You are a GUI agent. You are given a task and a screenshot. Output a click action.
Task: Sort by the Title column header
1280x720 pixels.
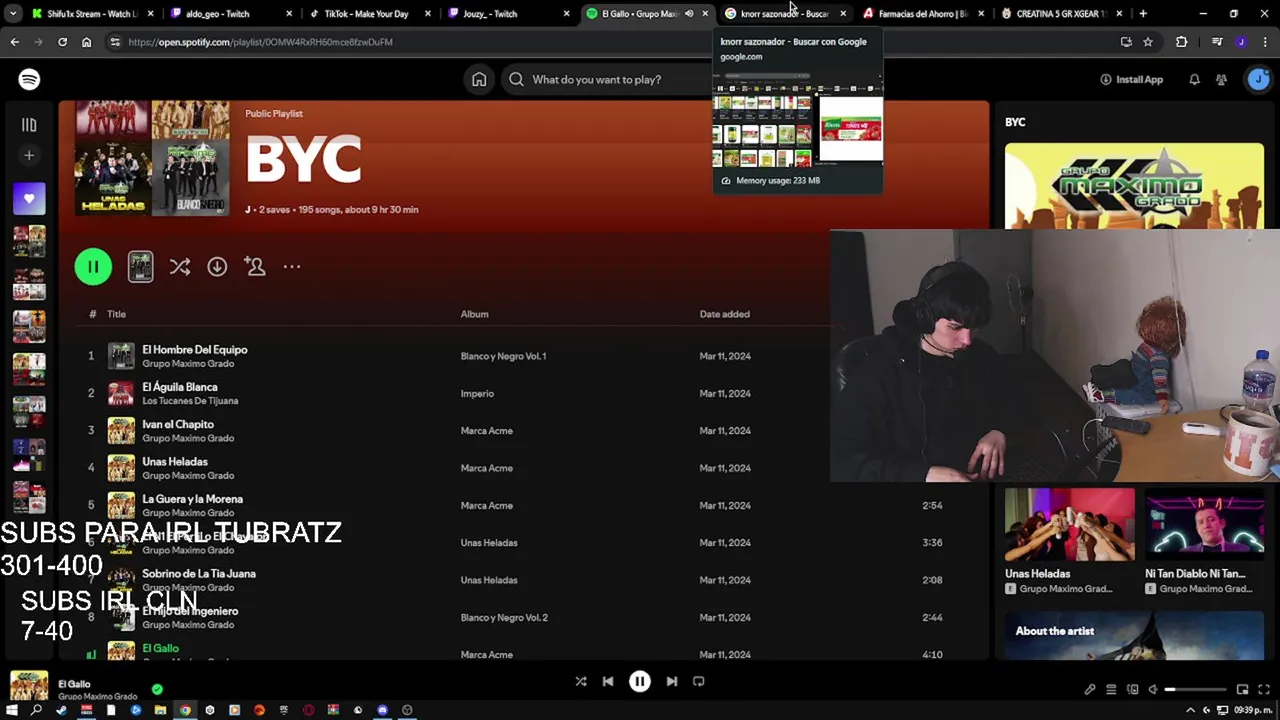point(116,314)
